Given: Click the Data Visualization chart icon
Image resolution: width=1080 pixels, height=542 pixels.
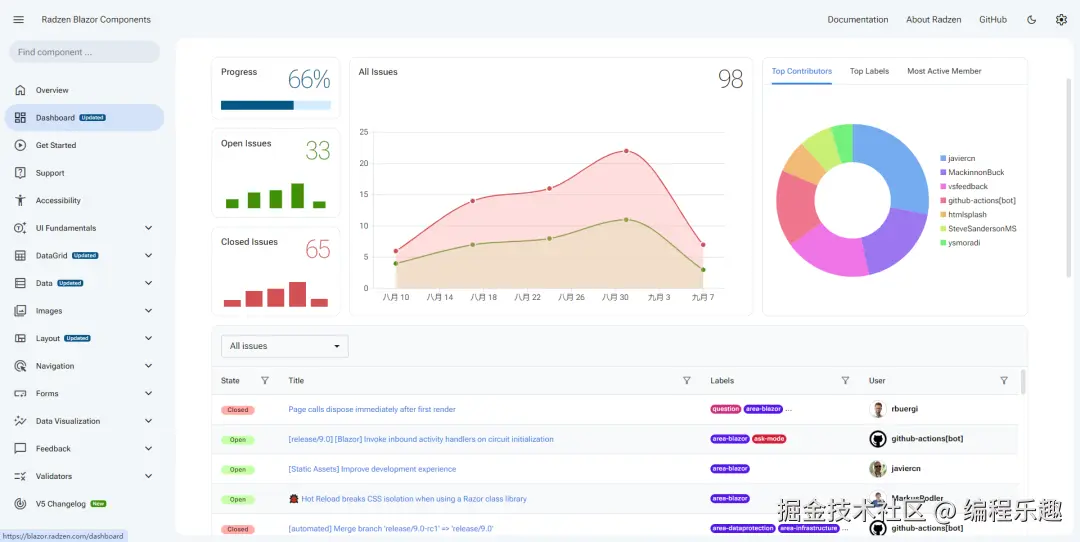Looking at the screenshot, I should click(21, 421).
